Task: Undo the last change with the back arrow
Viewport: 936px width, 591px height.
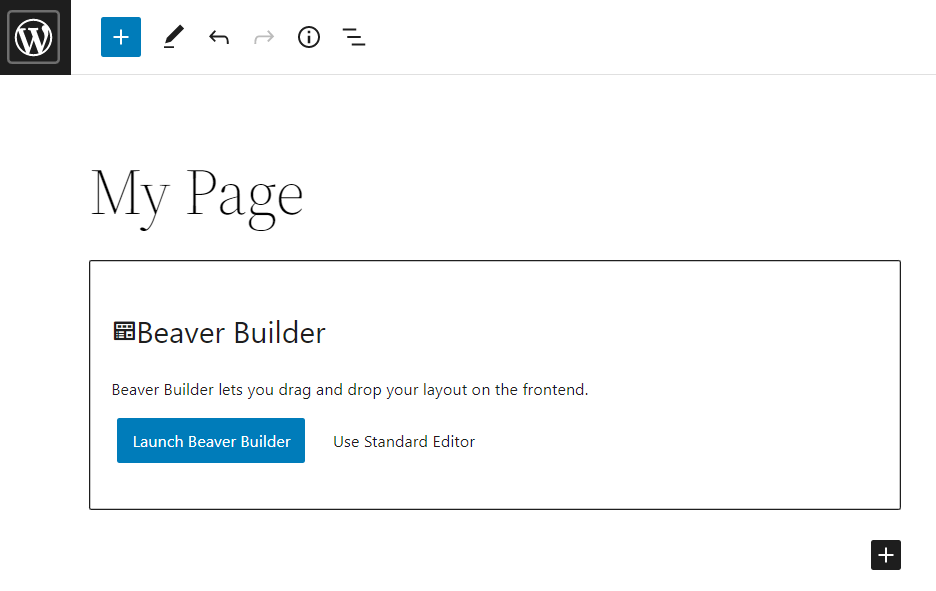Action: click(218, 37)
